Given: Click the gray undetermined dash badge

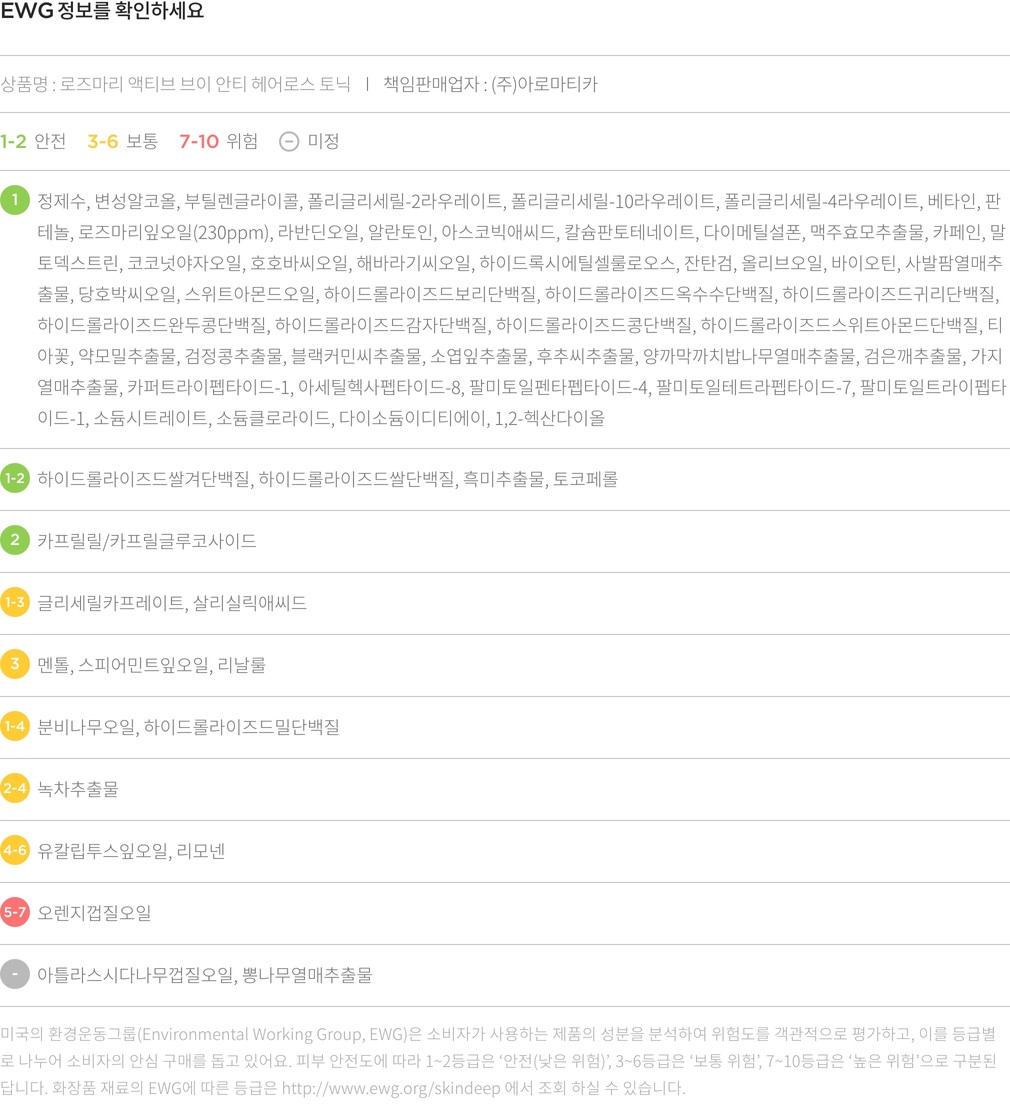Looking at the screenshot, I should pos(15,974).
